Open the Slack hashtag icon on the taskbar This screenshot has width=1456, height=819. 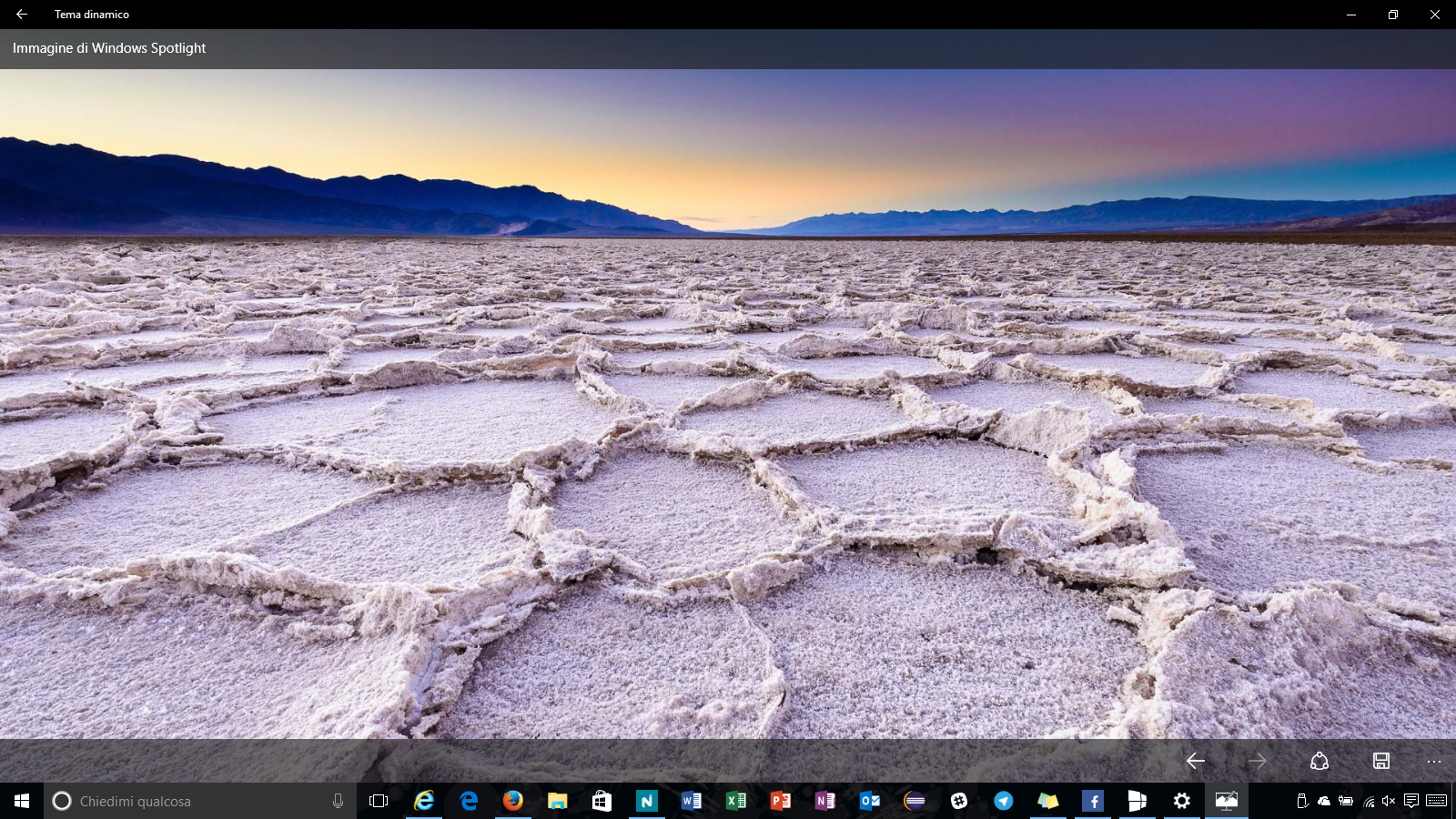pyautogui.click(x=959, y=801)
